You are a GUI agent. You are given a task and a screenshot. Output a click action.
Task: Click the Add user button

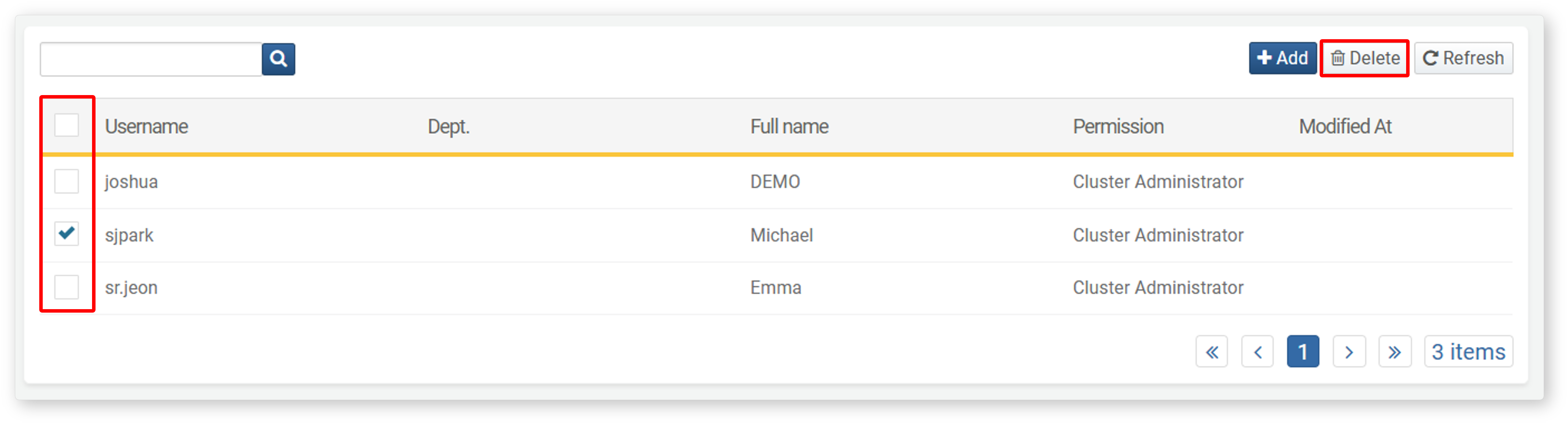[x=1282, y=58]
